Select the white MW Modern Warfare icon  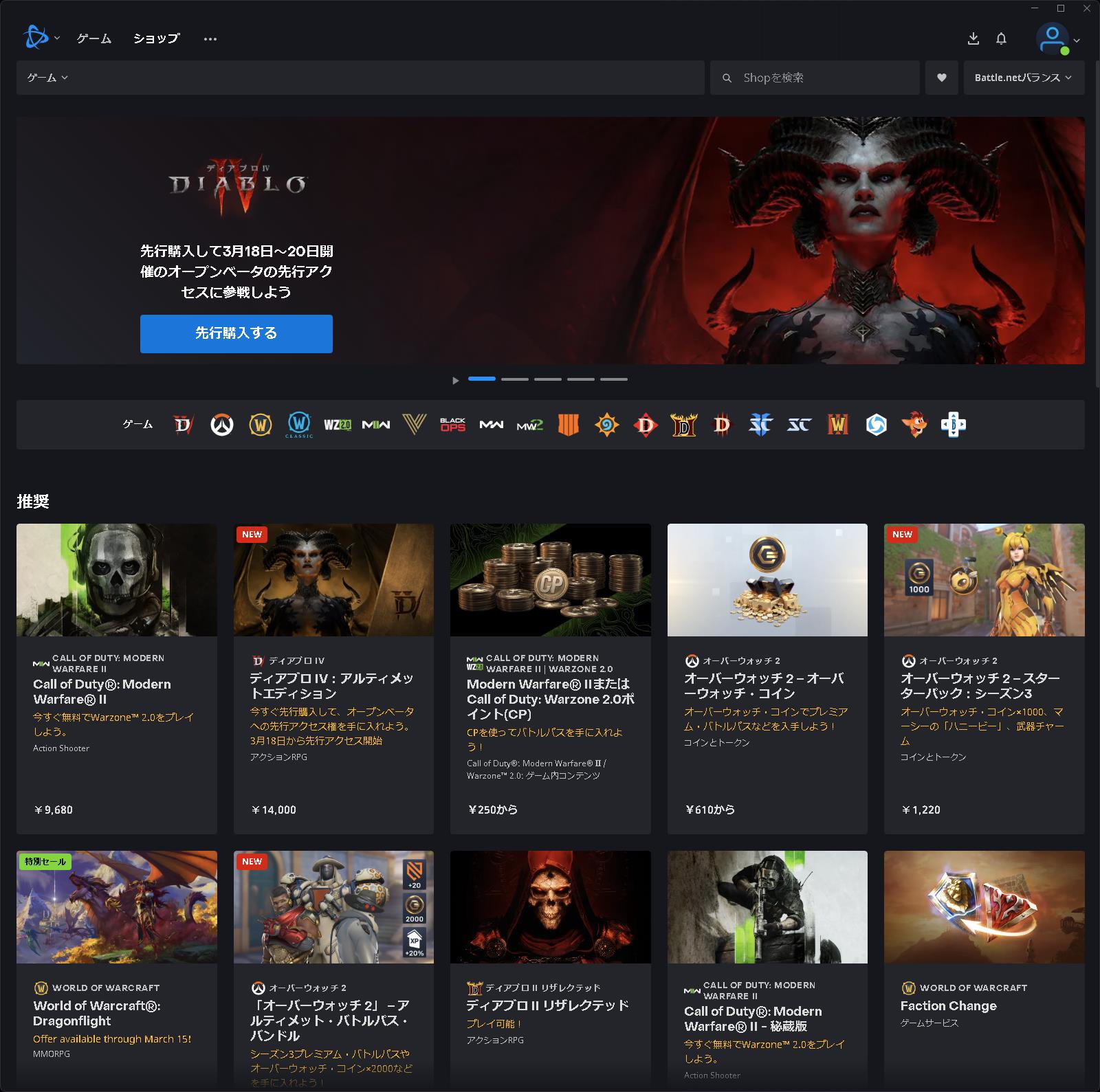point(492,425)
